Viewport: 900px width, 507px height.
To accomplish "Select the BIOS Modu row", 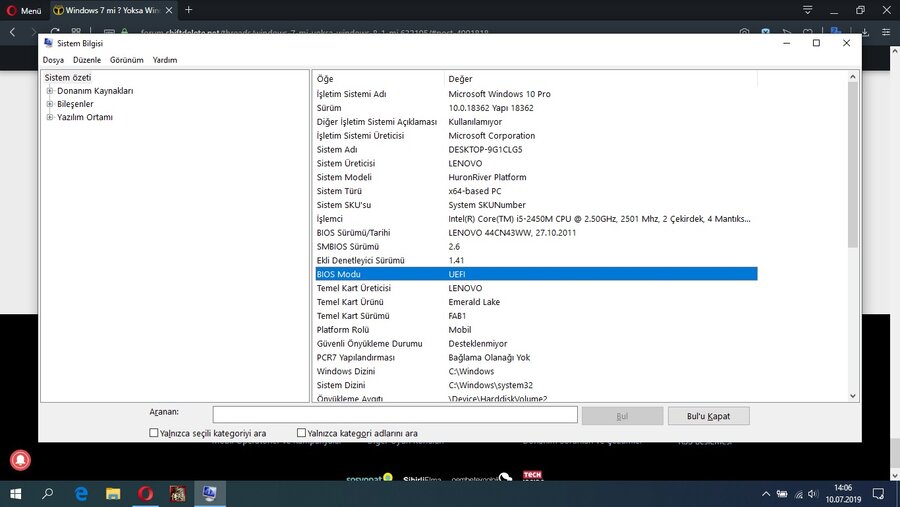I will [536, 274].
